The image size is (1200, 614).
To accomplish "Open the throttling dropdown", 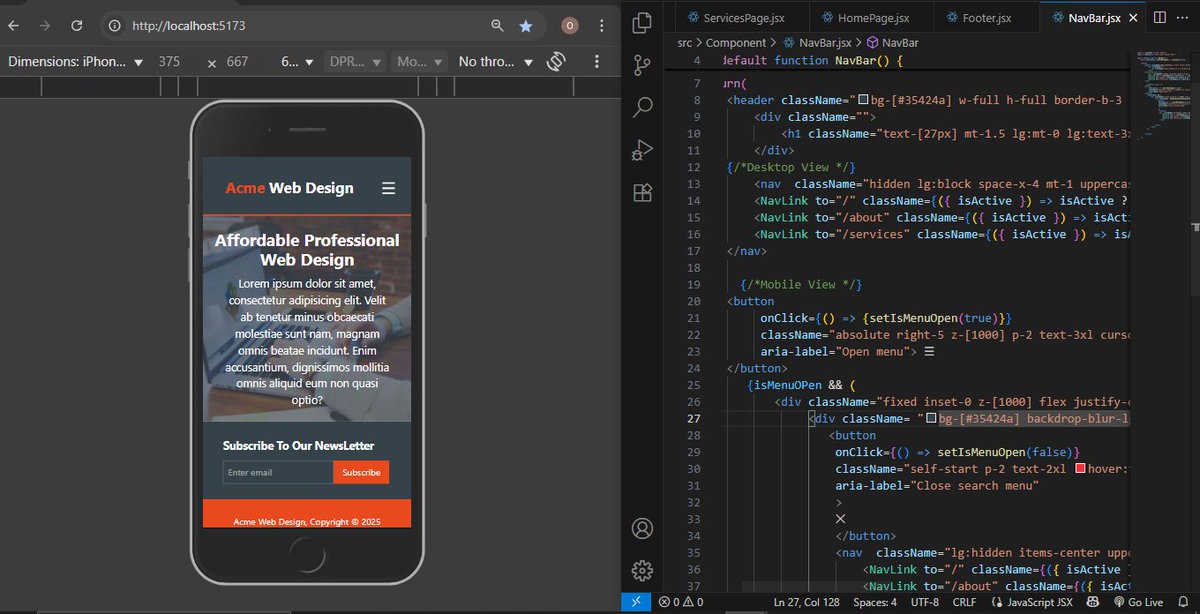I will (496, 62).
